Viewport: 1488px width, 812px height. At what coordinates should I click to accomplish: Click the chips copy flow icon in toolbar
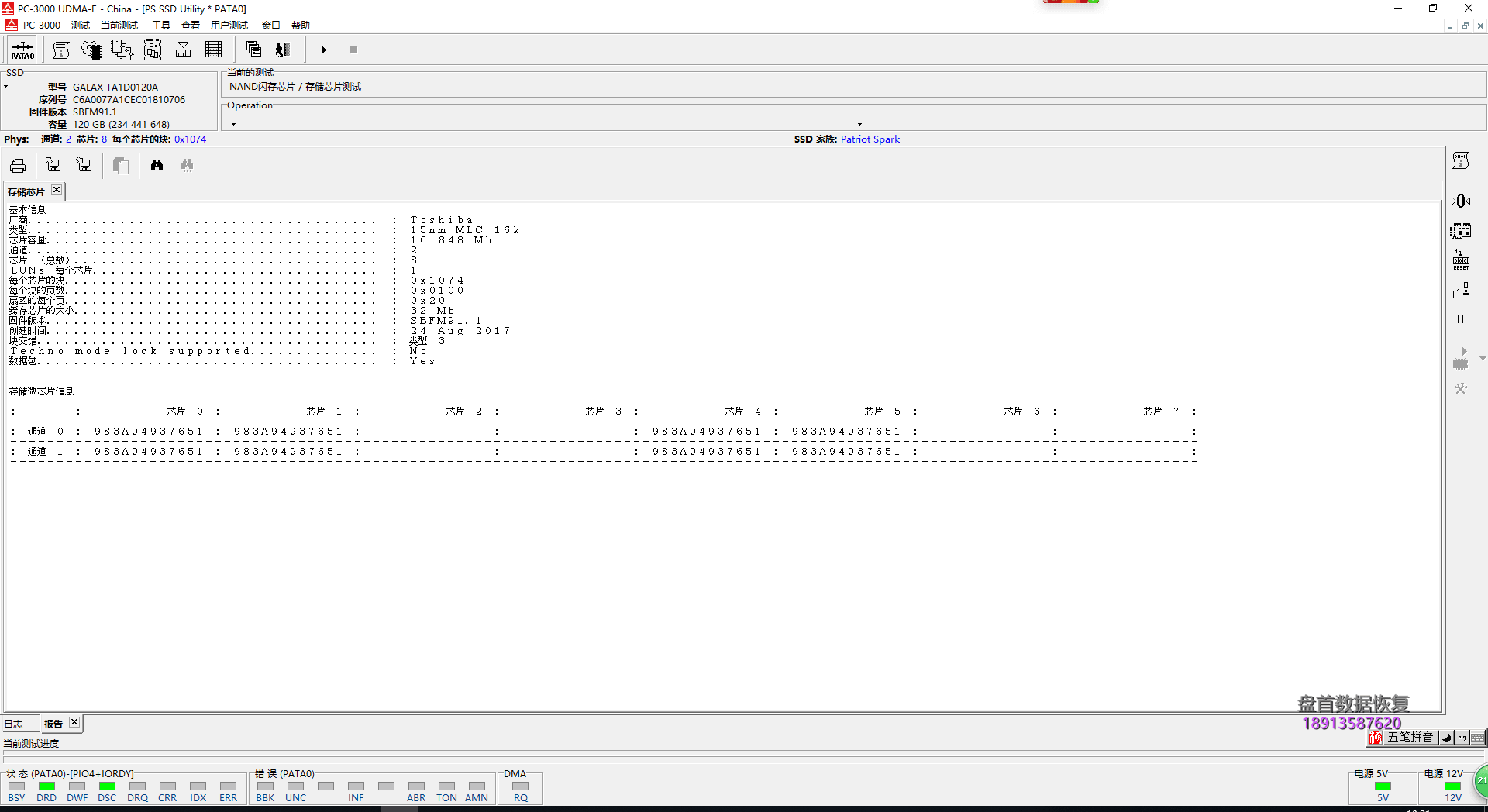pos(122,50)
